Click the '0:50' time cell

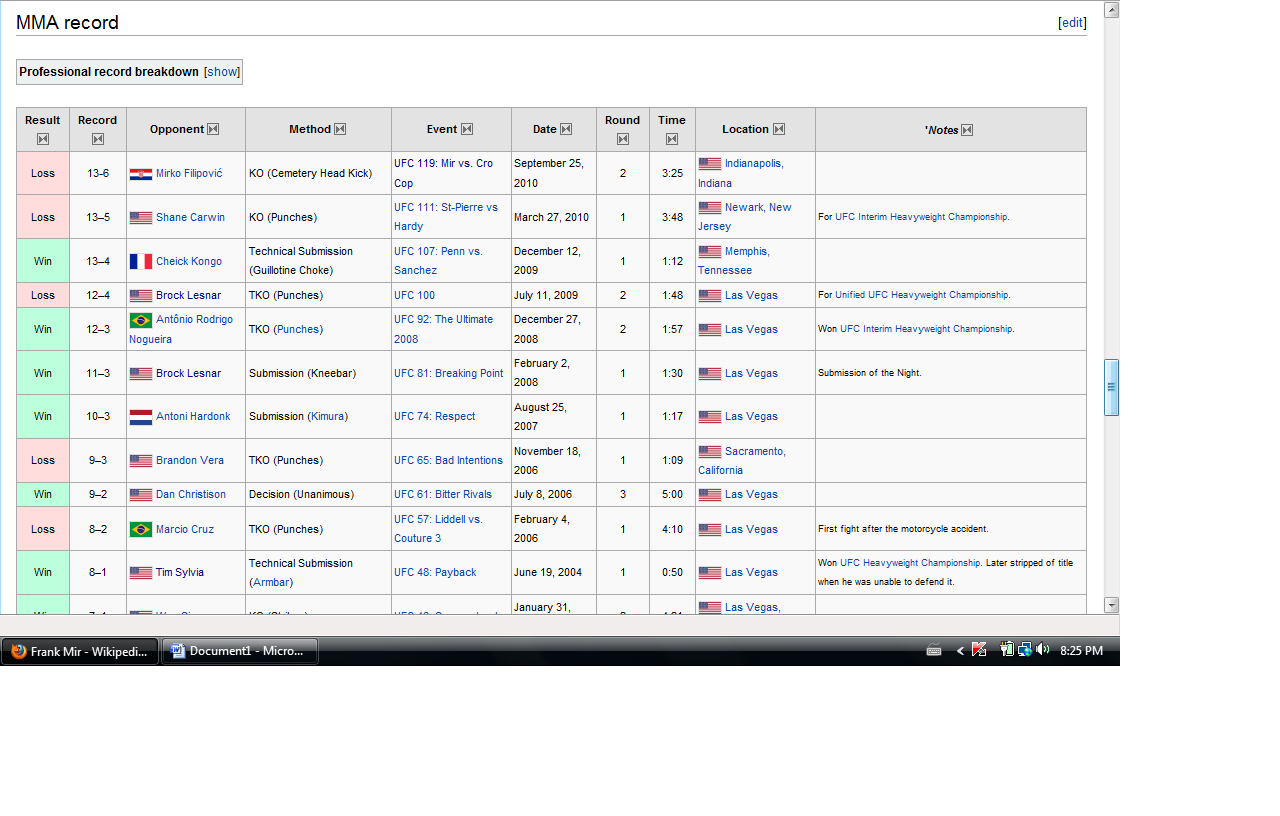[672, 572]
